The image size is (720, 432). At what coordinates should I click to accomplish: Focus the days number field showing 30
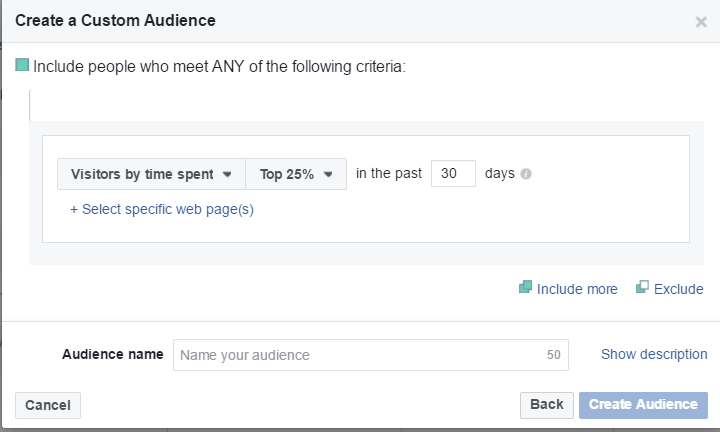coord(453,174)
